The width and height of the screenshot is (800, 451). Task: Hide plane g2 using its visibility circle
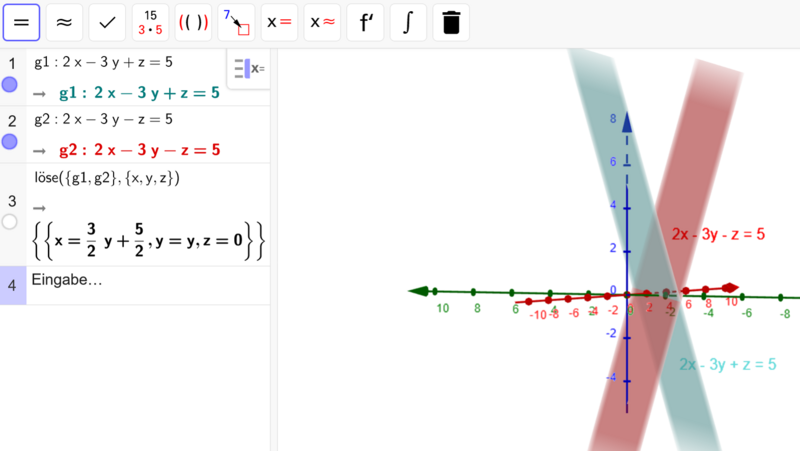click(x=10, y=142)
